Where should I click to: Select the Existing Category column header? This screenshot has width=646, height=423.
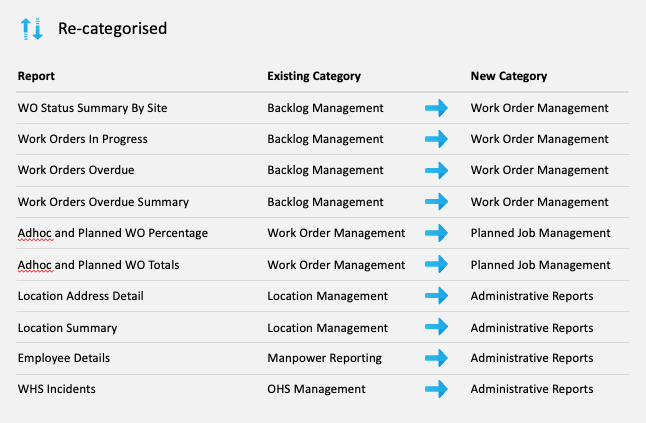[x=314, y=76]
